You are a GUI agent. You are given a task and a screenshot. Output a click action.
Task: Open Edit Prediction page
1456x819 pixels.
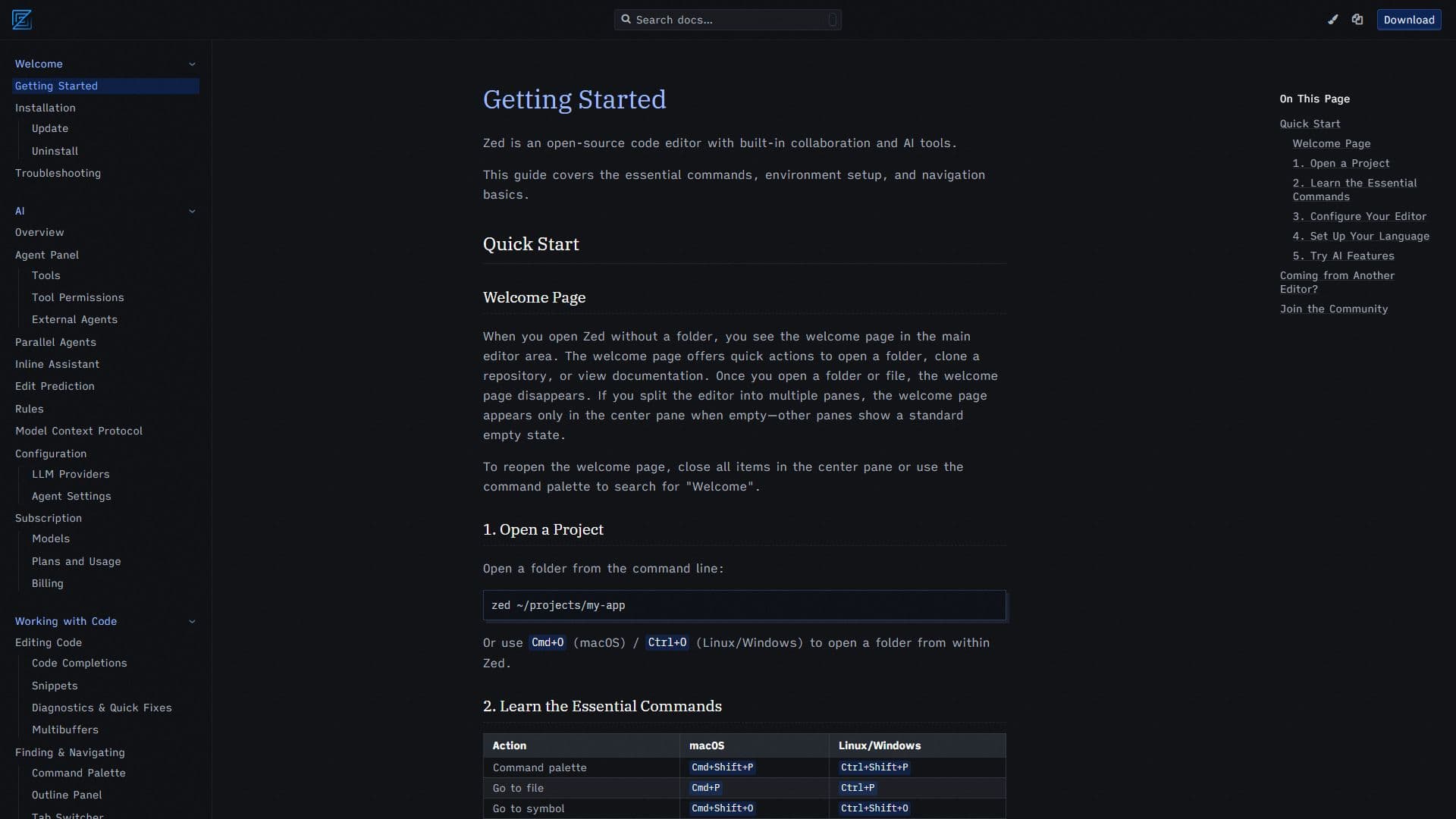click(55, 386)
